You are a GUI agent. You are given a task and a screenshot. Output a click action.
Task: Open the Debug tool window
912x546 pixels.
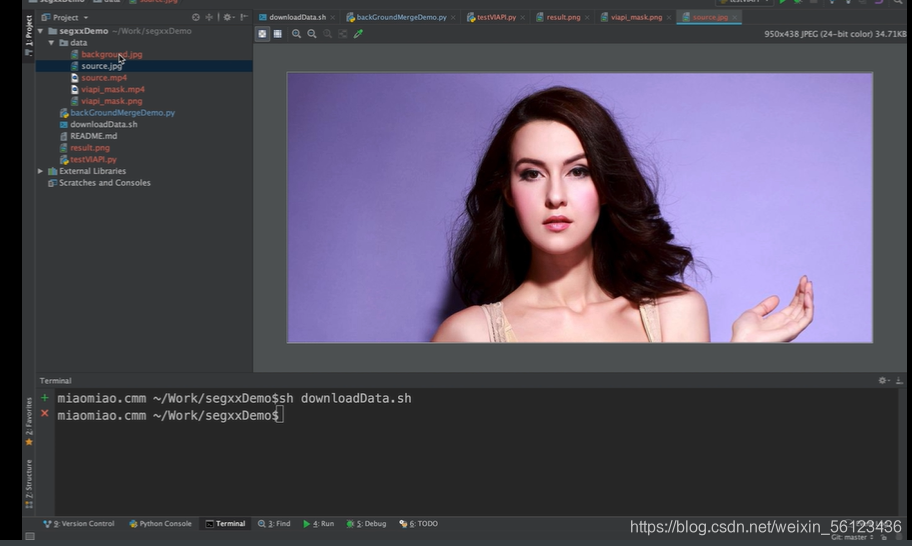coord(366,523)
